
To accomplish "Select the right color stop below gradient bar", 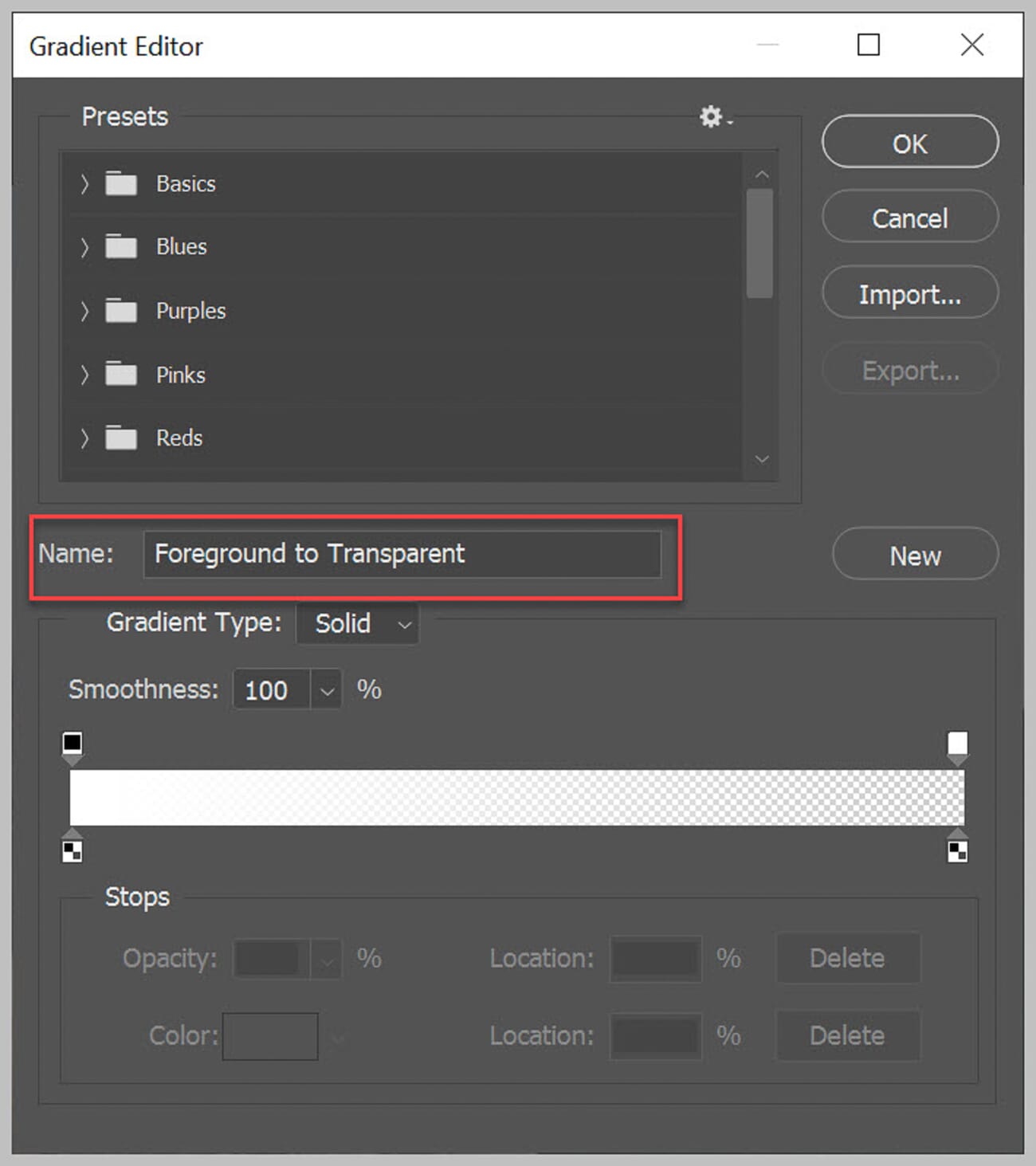I will (958, 850).
